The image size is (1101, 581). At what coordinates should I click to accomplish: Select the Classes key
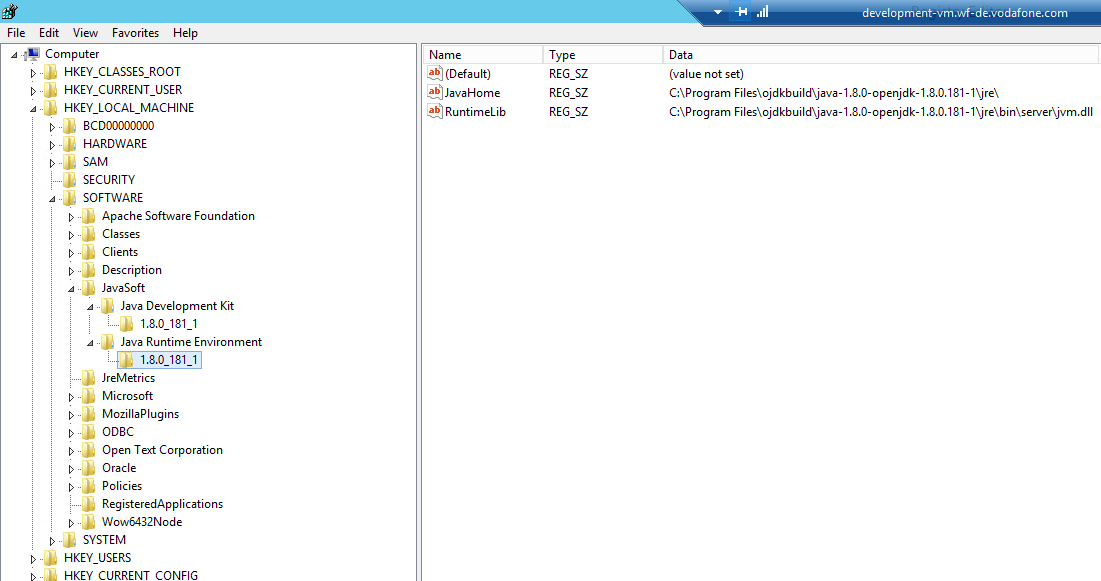pos(121,234)
